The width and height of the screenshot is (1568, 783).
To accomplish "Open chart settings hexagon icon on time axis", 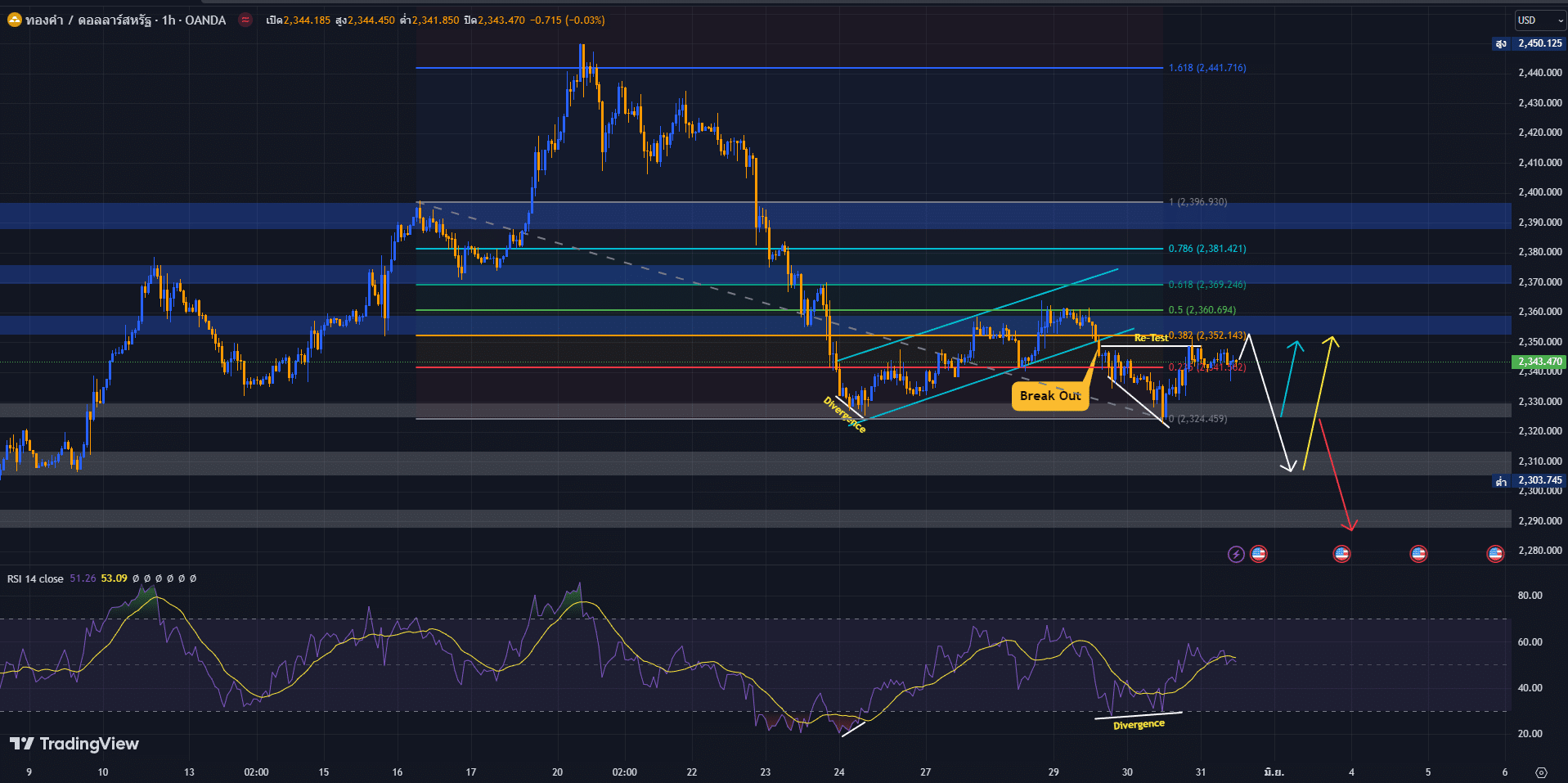I will coord(1541,772).
